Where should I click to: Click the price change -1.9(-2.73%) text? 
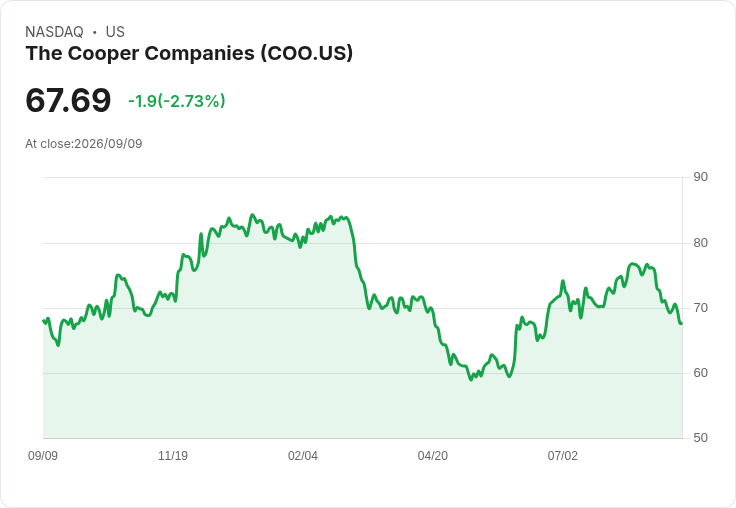coord(176,101)
